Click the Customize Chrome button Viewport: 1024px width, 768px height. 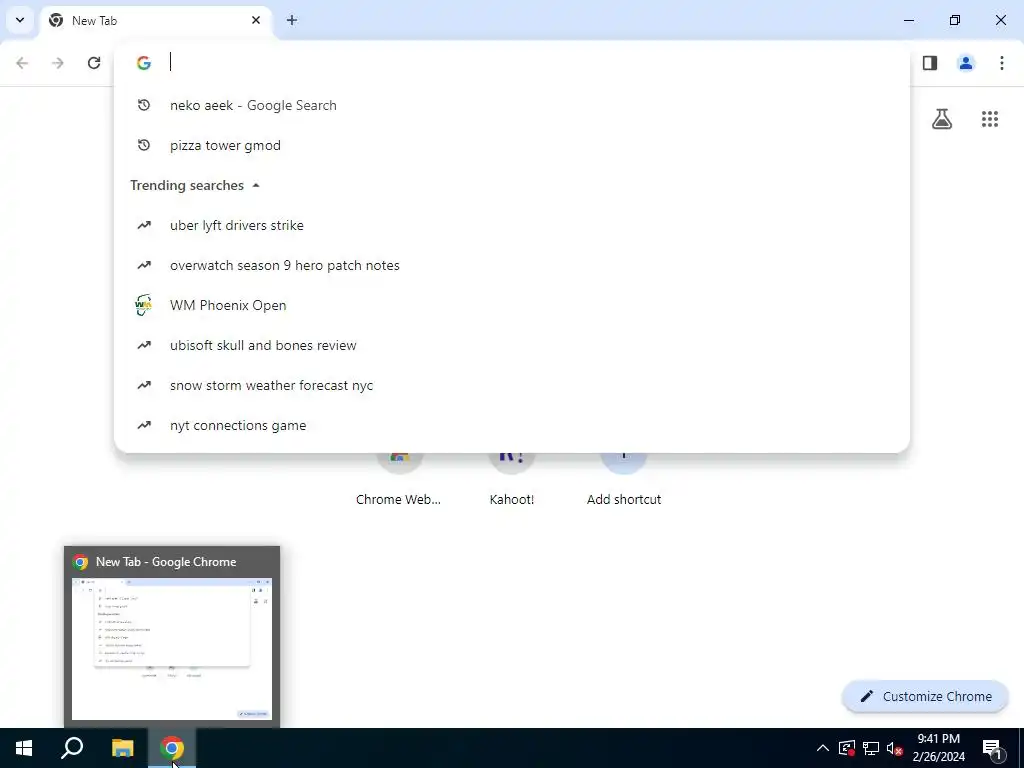point(925,696)
